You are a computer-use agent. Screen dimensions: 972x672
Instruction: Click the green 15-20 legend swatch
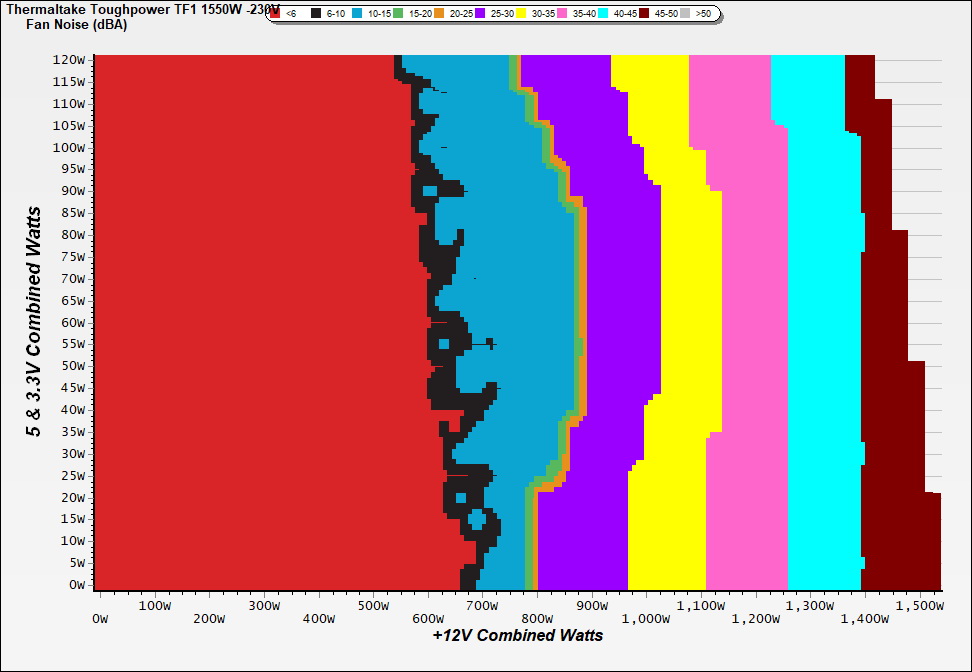398,14
